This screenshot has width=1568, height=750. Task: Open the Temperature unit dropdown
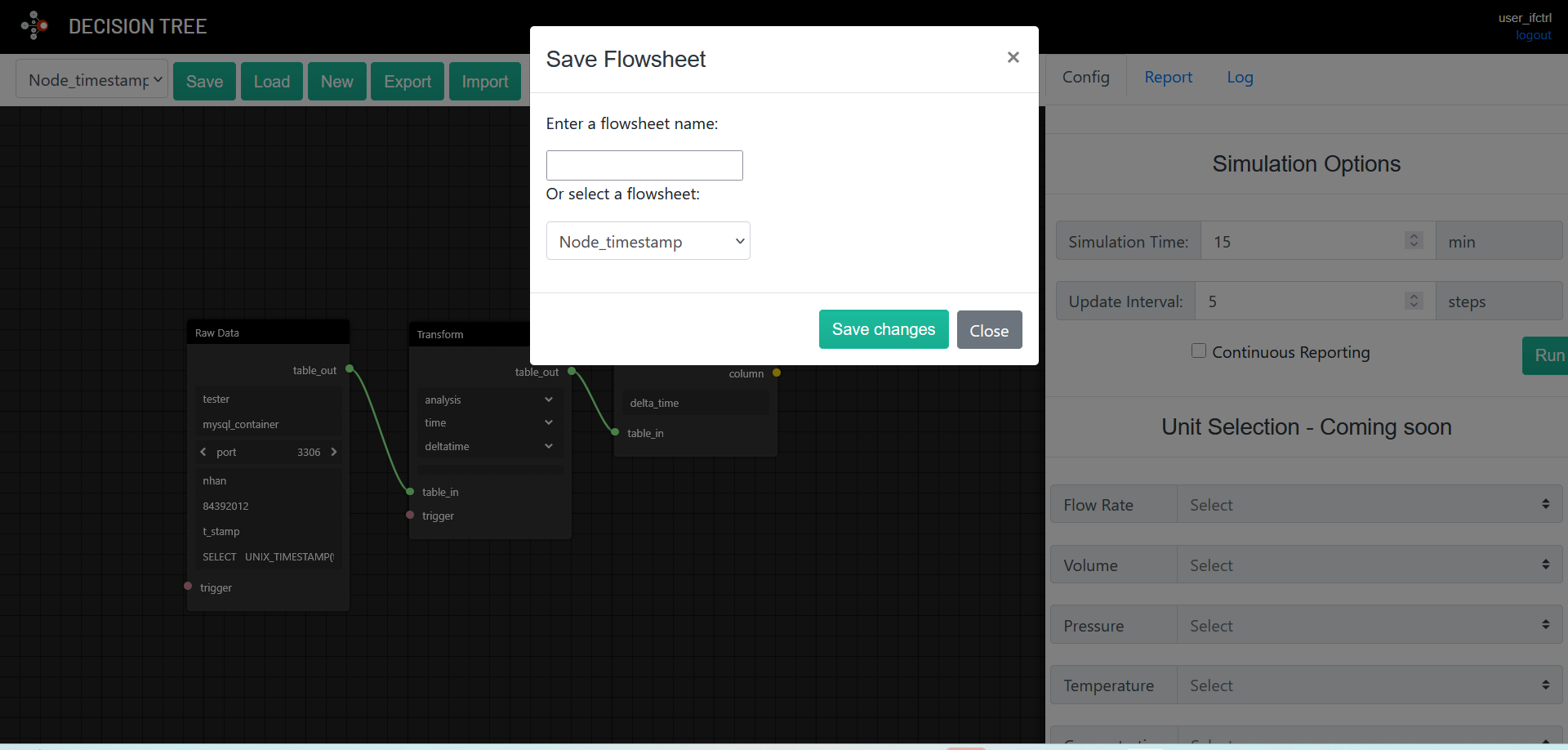1370,685
